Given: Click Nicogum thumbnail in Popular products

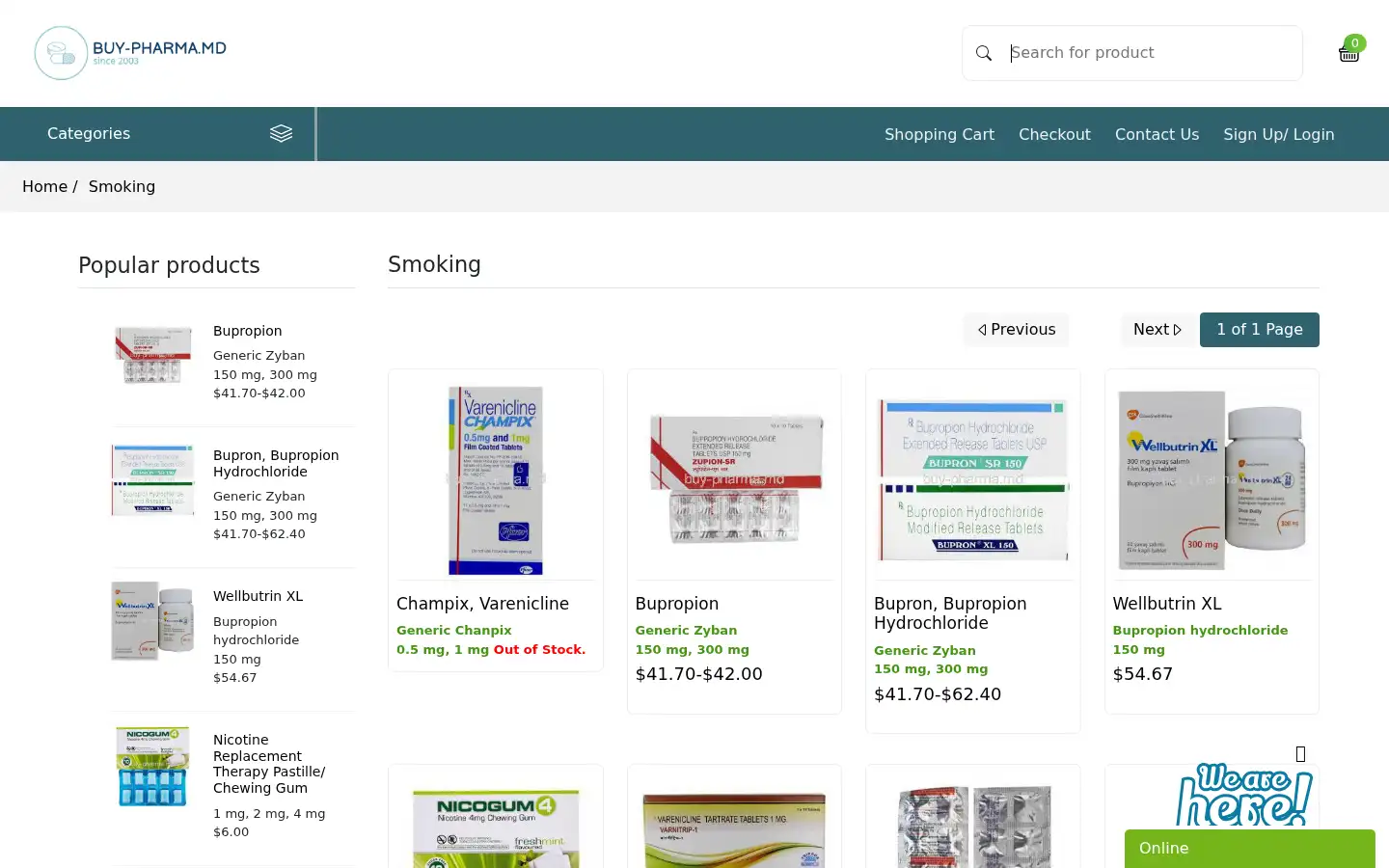Looking at the screenshot, I should point(153,767).
